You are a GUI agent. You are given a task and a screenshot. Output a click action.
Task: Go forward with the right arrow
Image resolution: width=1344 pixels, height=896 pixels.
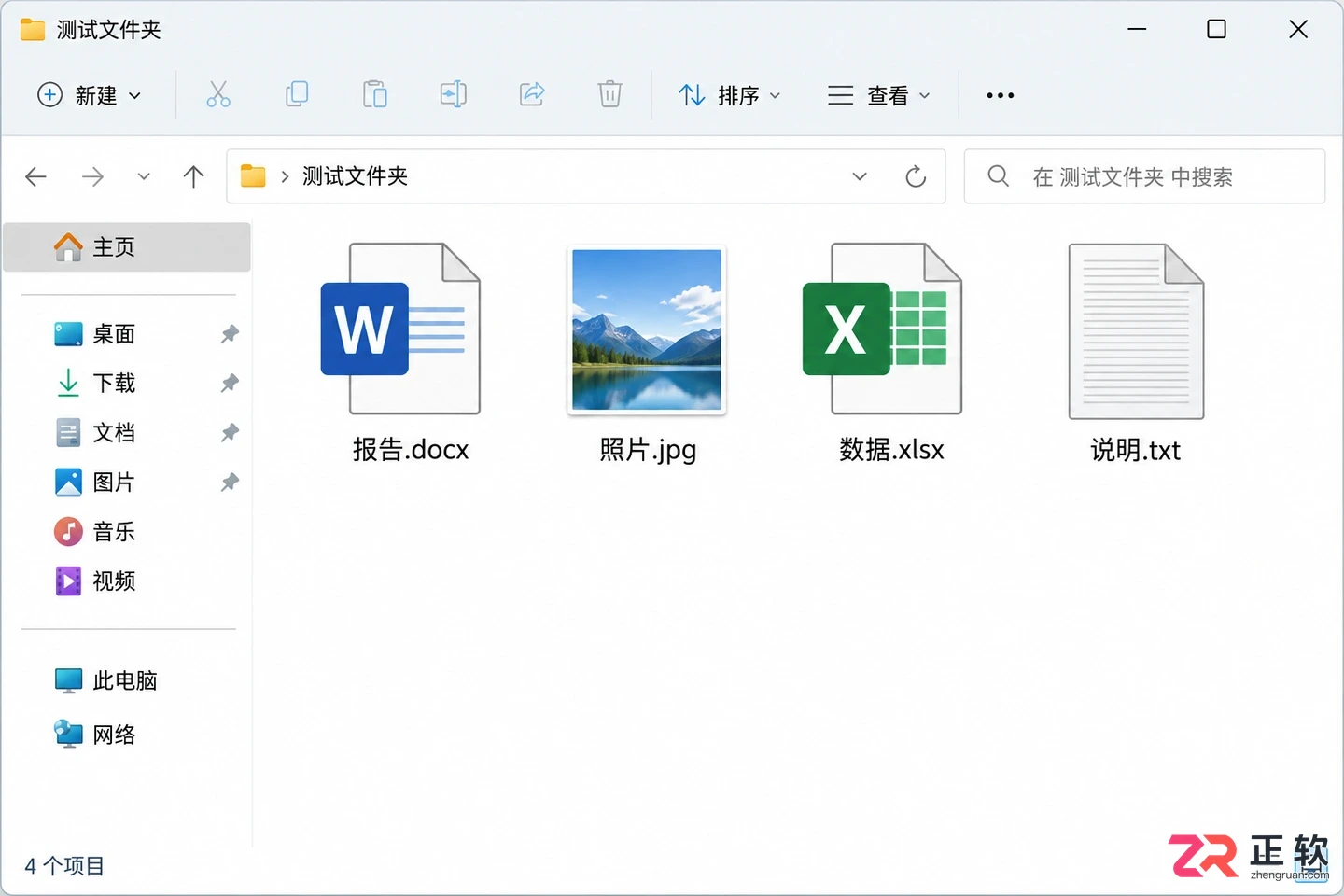pyautogui.click(x=92, y=176)
